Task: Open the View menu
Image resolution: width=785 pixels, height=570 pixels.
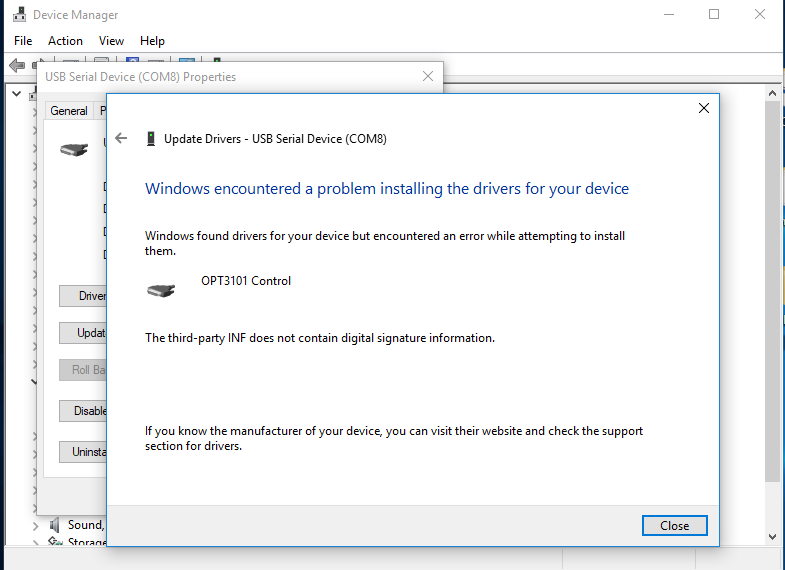Action: 111,41
